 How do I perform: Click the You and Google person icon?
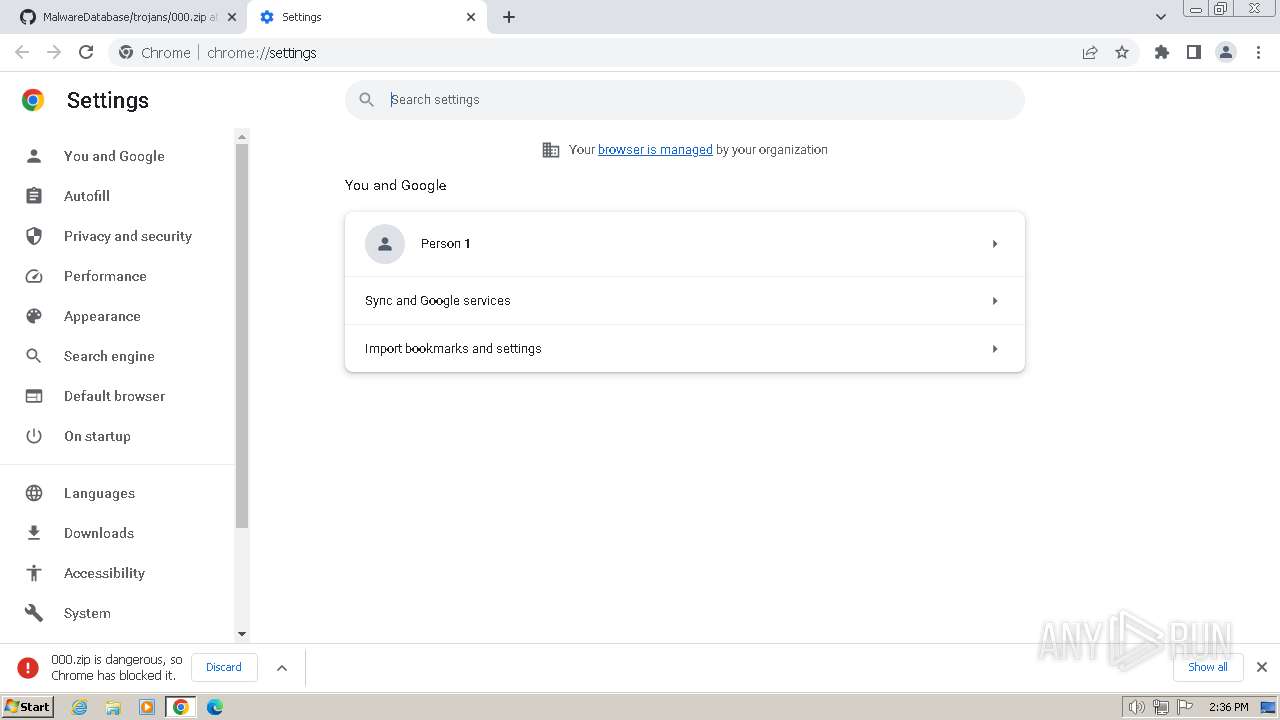point(34,156)
